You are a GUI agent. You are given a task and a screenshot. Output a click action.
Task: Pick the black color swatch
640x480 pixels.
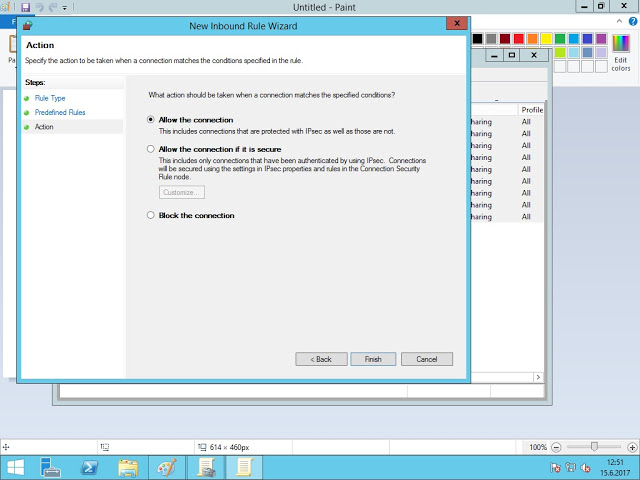[x=478, y=39]
